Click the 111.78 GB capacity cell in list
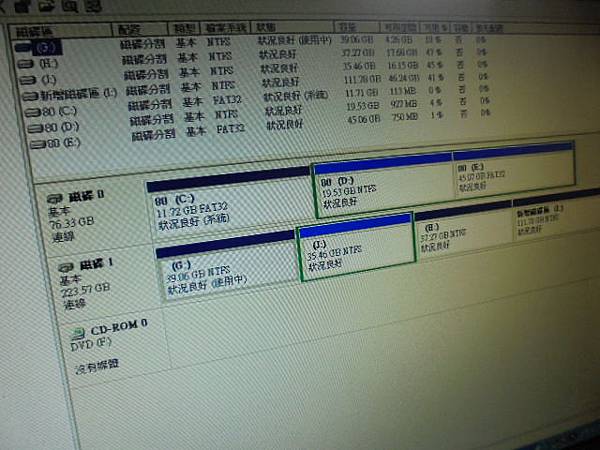The width and height of the screenshot is (600, 450). [x=362, y=79]
